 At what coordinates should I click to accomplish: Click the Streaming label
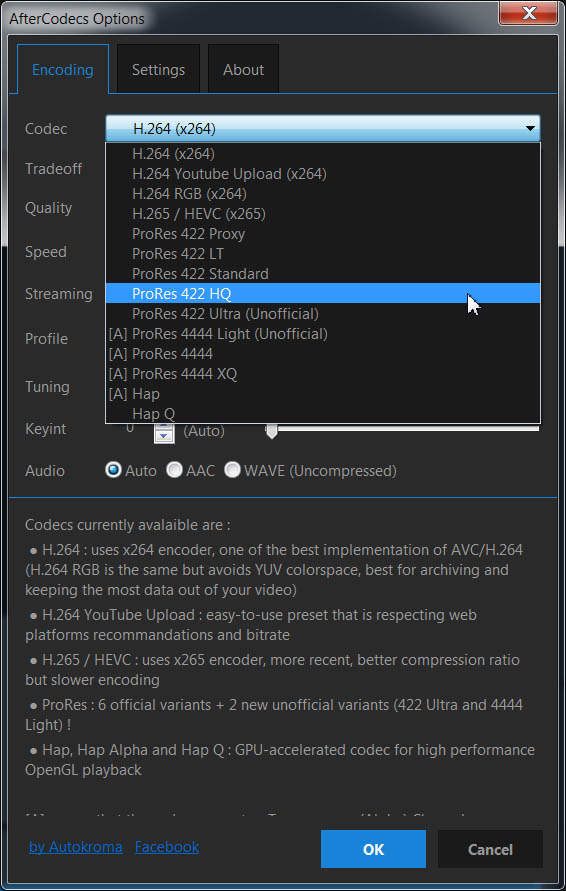(59, 294)
